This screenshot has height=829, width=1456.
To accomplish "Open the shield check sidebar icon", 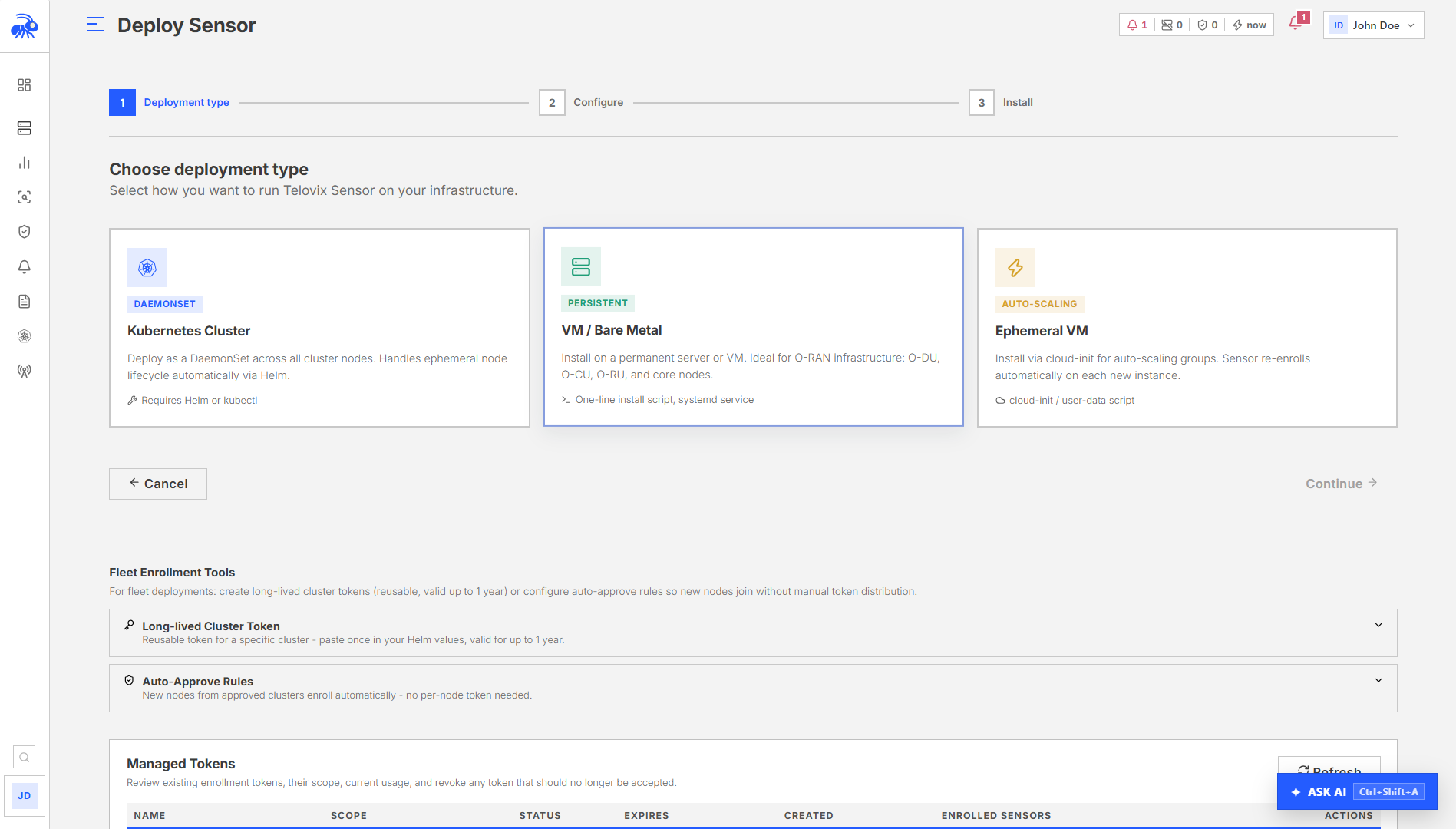I will pyautogui.click(x=25, y=232).
